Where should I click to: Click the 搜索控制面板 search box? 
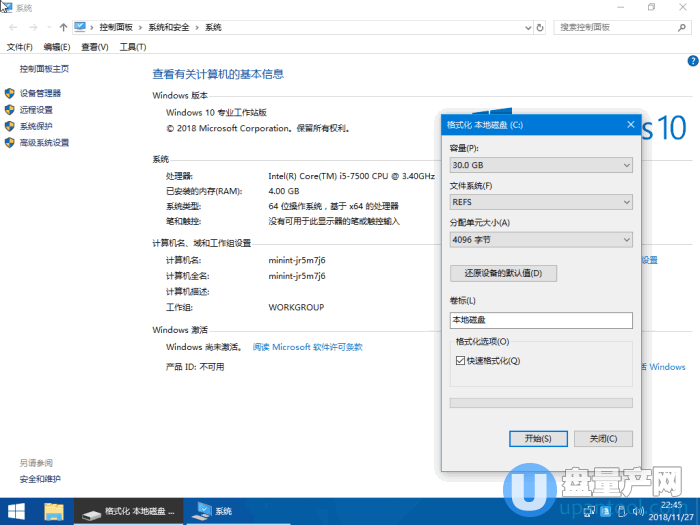point(620,27)
